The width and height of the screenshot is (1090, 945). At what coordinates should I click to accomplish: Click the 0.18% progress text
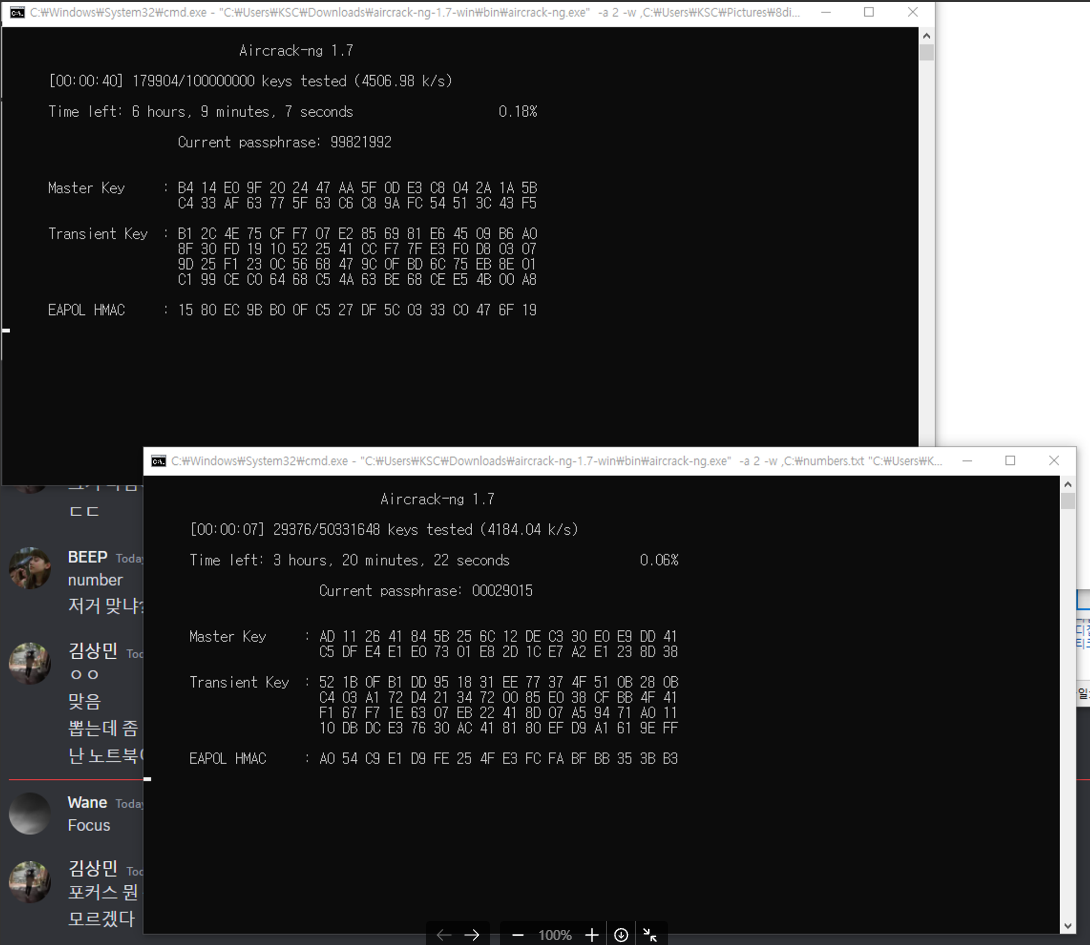pyautogui.click(x=518, y=112)
